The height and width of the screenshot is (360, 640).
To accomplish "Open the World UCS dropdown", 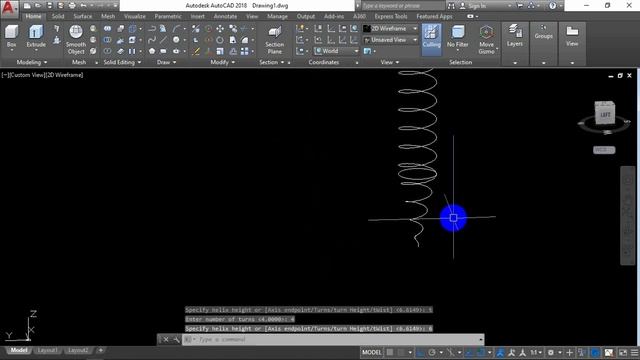I will [336, 51].
